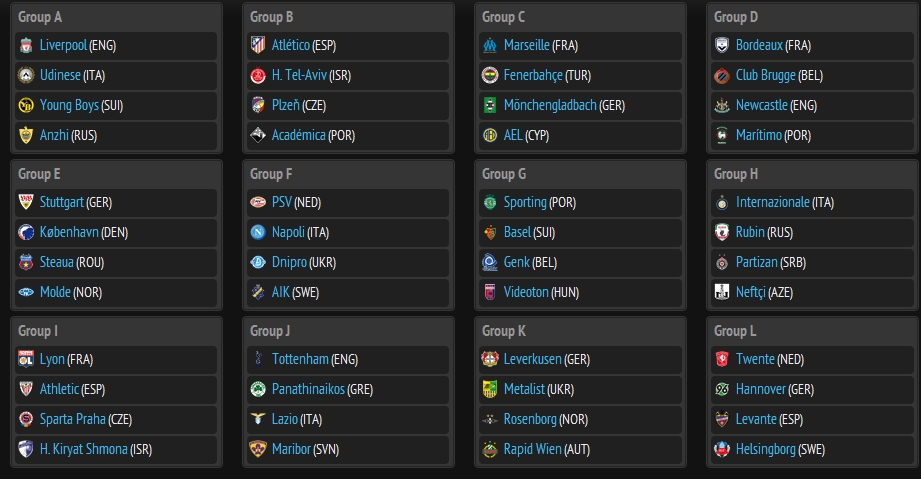Click the Napoli club crest
The image size is (921, 479).
point(258,232)
